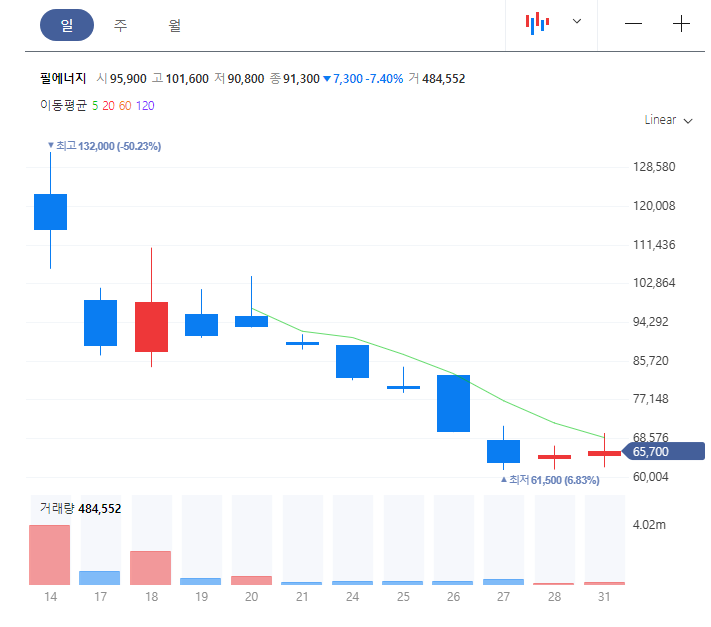This screenshot has width=711, height=627.
Task: Select the red doji candle on date 31
Action: [x=604, y=453]
